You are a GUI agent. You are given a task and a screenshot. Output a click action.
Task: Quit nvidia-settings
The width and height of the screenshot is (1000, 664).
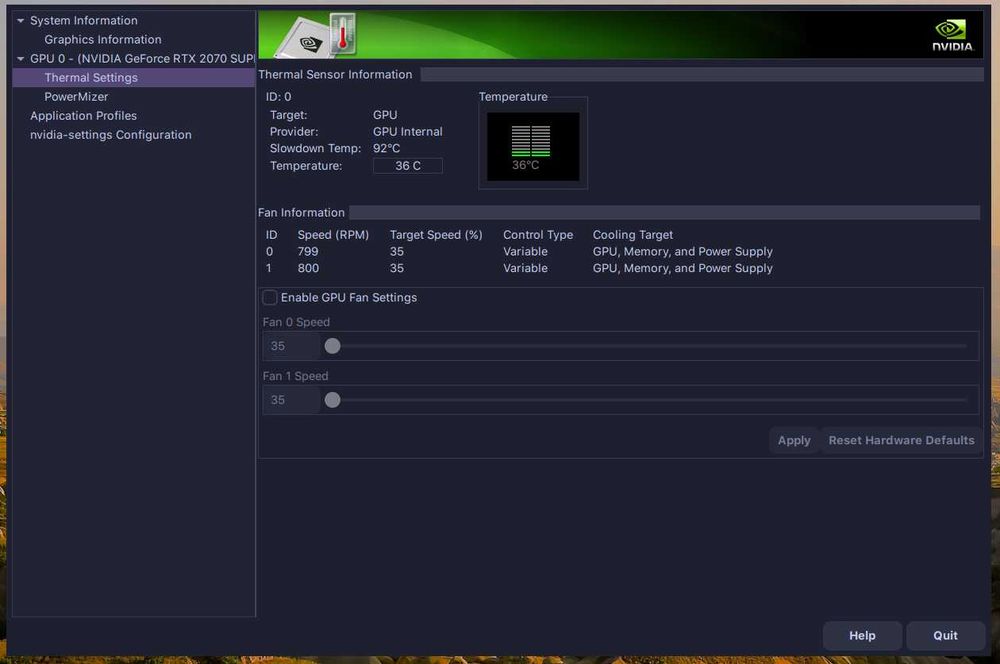point(945,635)
